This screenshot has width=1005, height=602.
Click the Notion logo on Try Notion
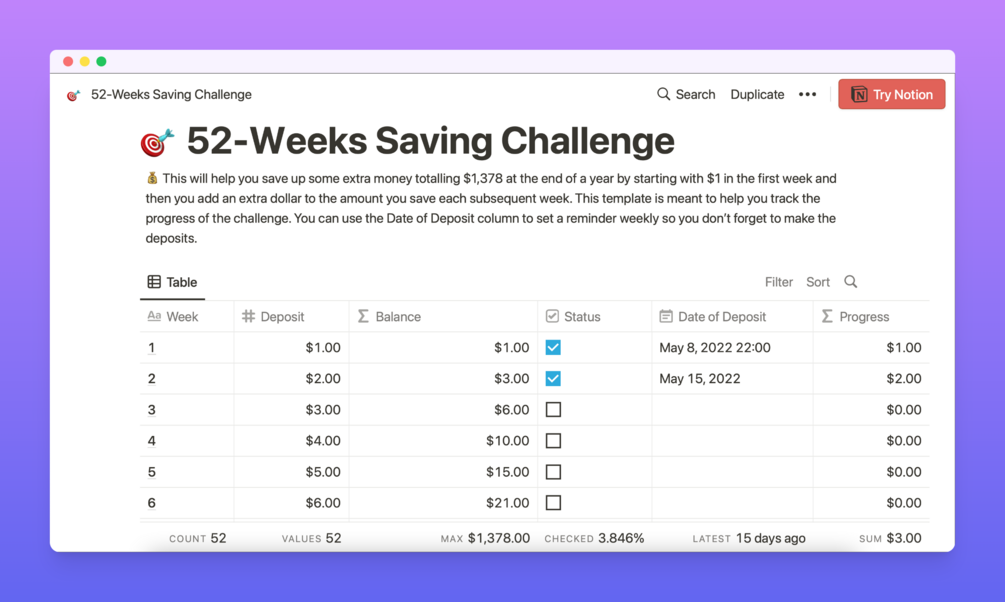pos(859,95)
